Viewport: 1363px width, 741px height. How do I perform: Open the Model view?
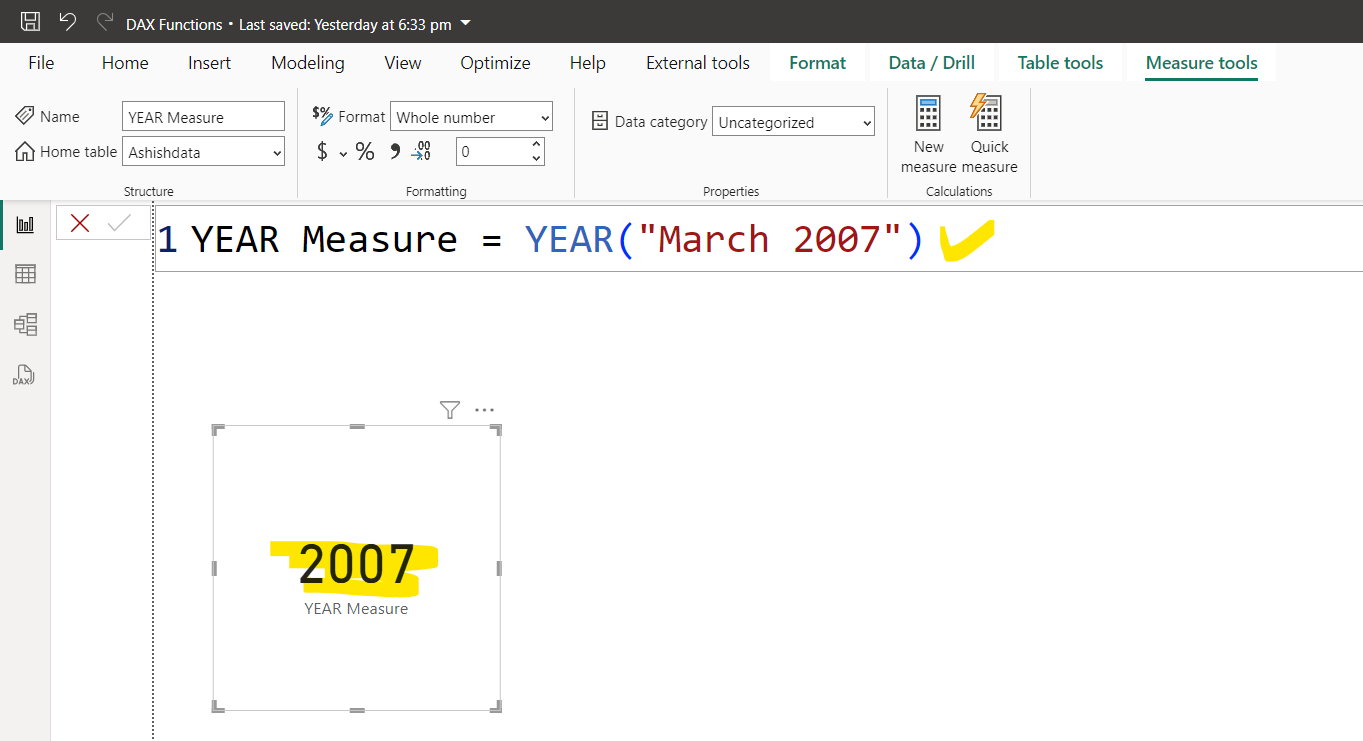(x=25, y=324)
